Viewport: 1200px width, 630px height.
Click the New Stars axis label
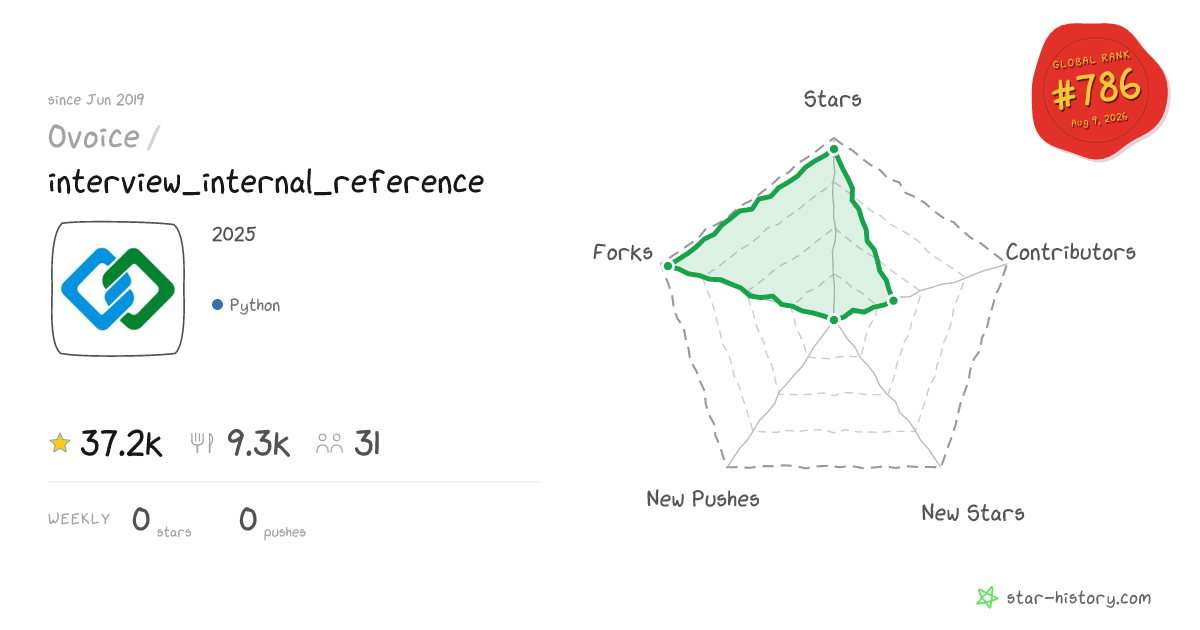pos(973,513)
